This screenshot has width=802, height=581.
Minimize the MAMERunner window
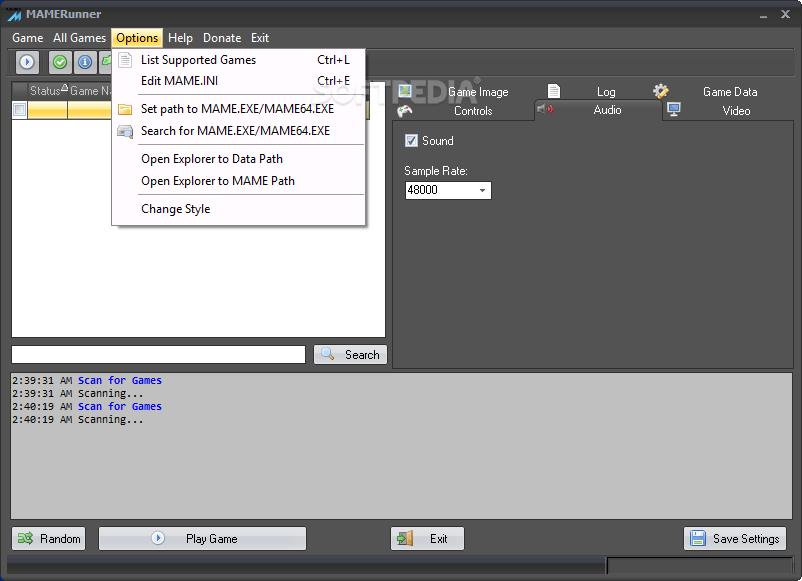(763, 15)
